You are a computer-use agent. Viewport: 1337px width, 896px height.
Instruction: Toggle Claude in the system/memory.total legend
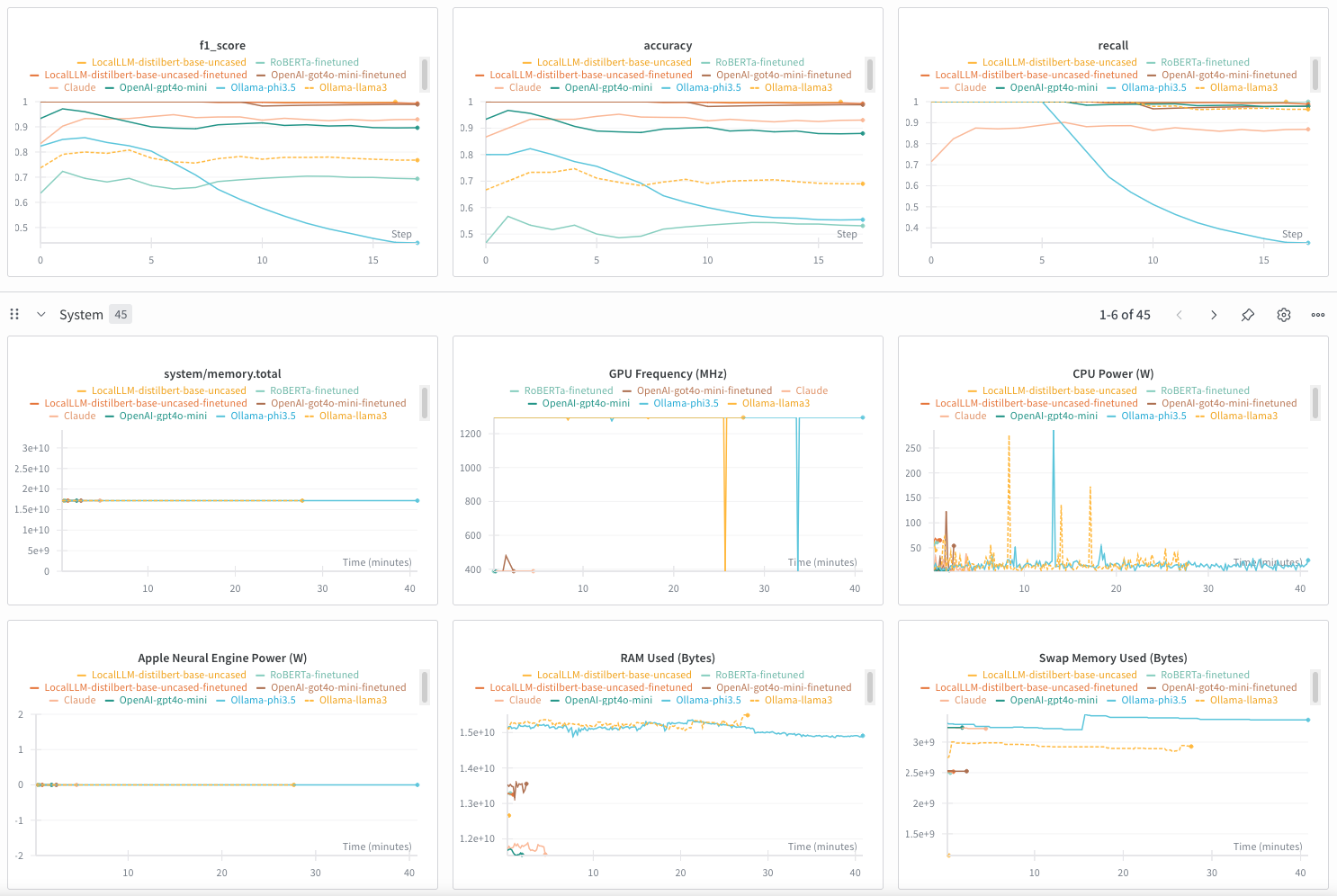click(76, 415)
